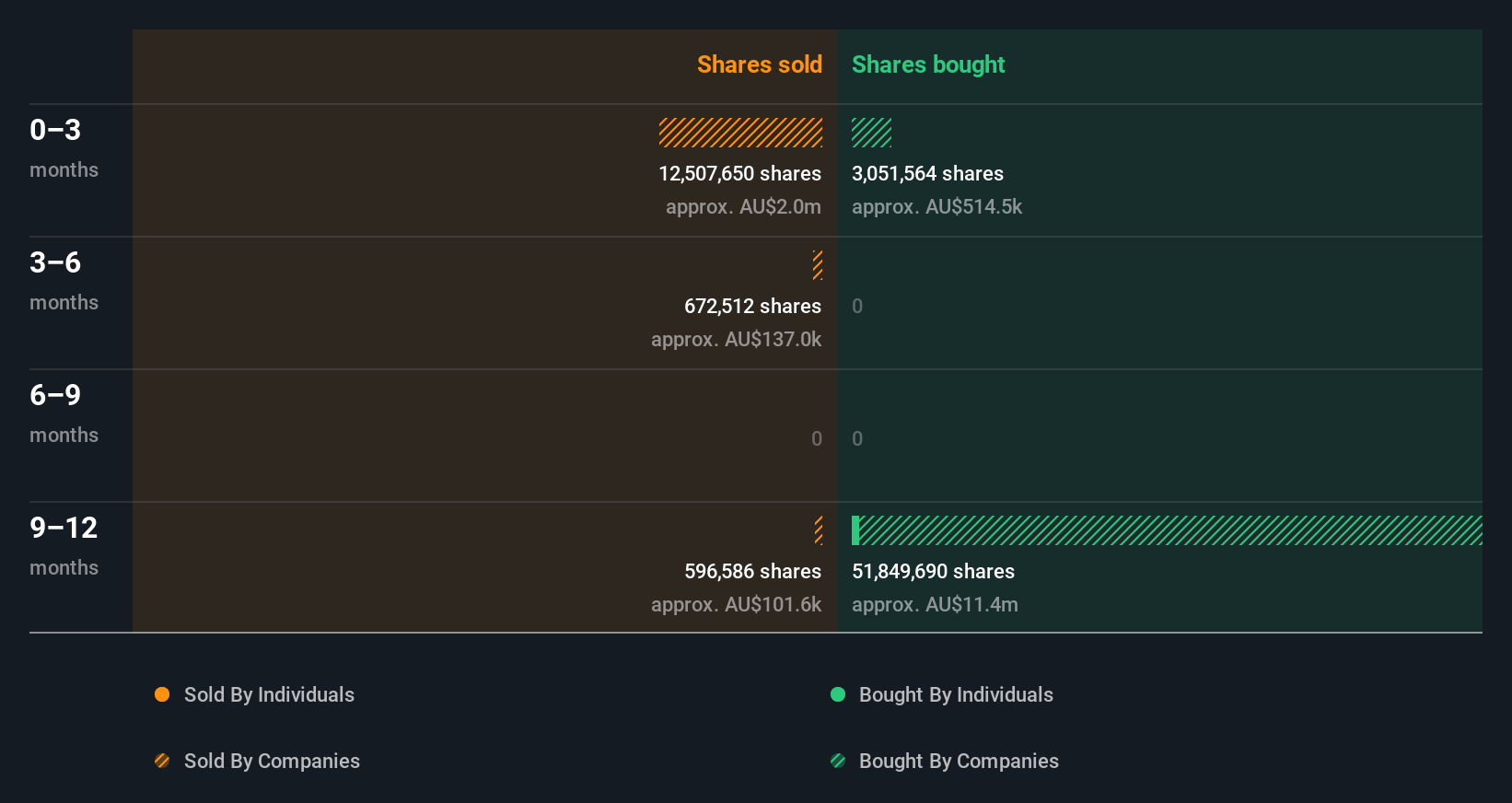Image resolution: width=1512 pixels, height=803 pixels.
Task: Click the 0–3 months row label
Action: tap(64, 148)
